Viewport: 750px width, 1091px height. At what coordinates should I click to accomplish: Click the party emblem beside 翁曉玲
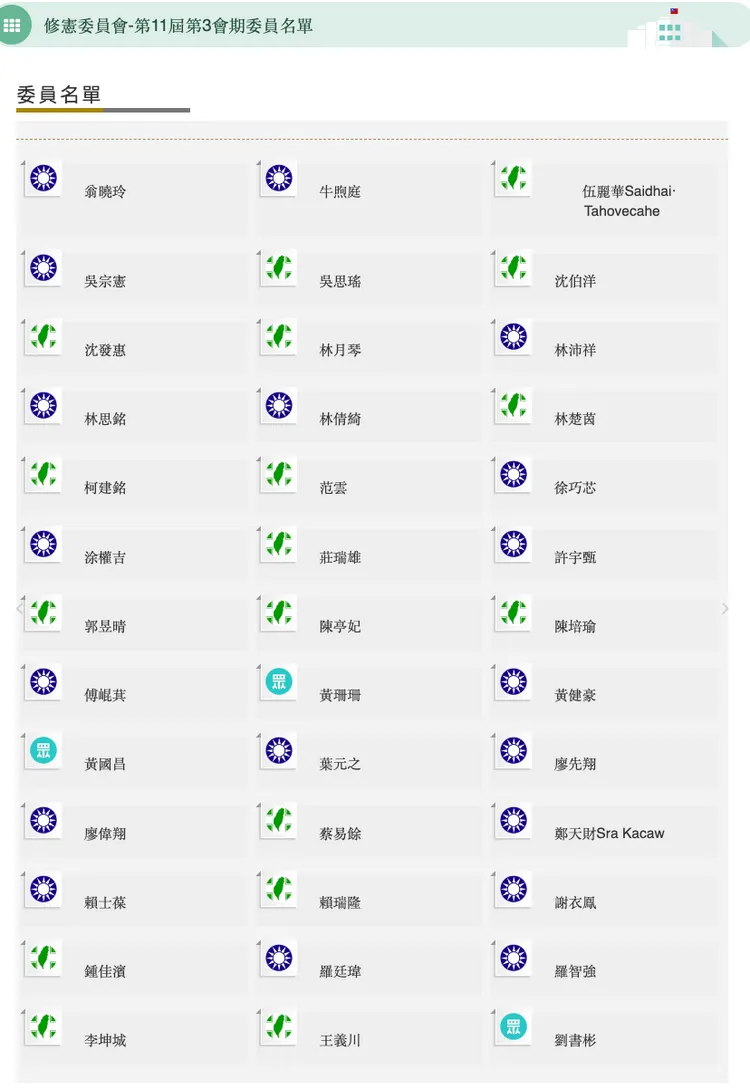pyautogui.click(x=43, y=179)
